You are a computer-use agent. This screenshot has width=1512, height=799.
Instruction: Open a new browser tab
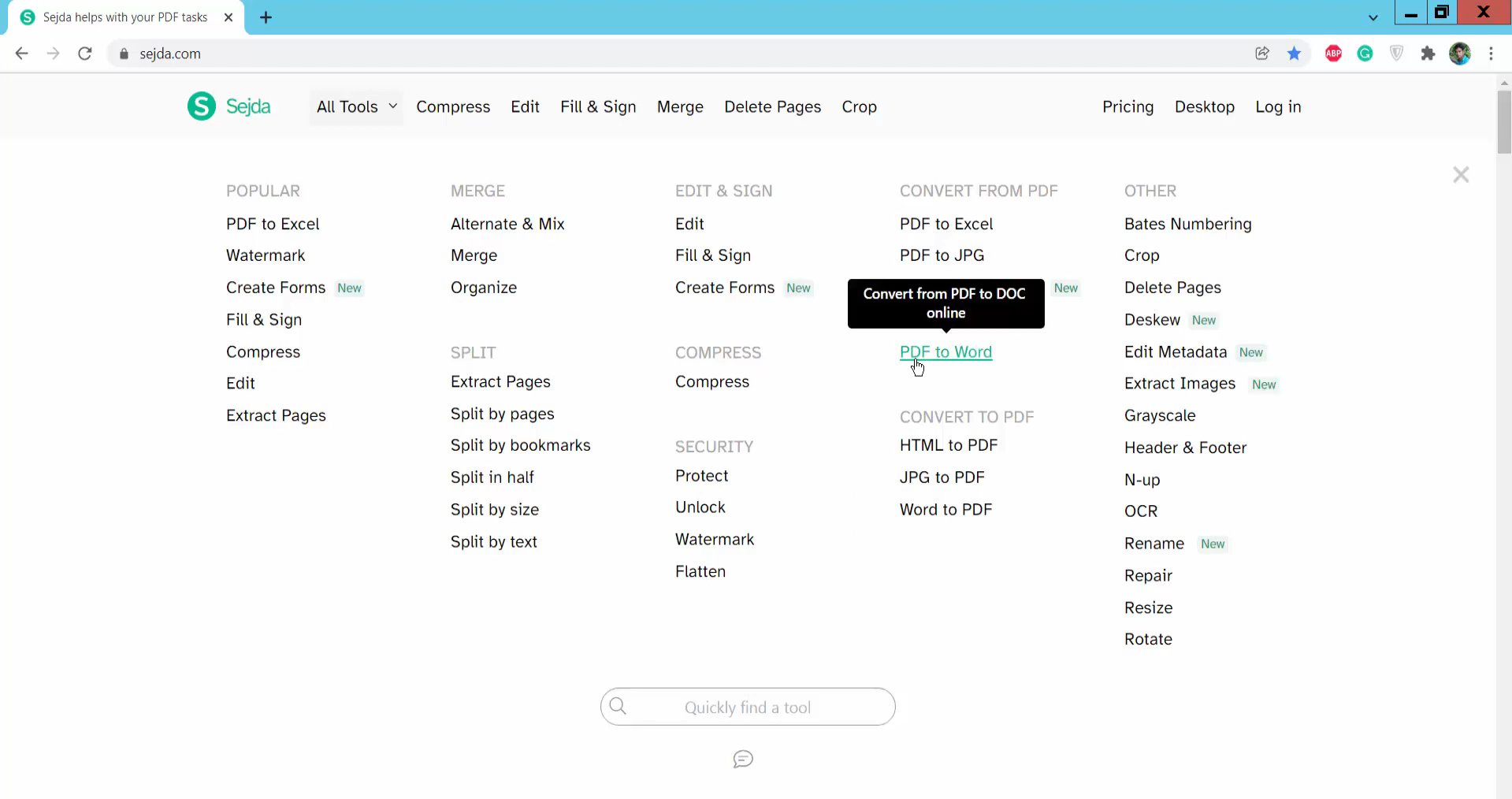266,17
